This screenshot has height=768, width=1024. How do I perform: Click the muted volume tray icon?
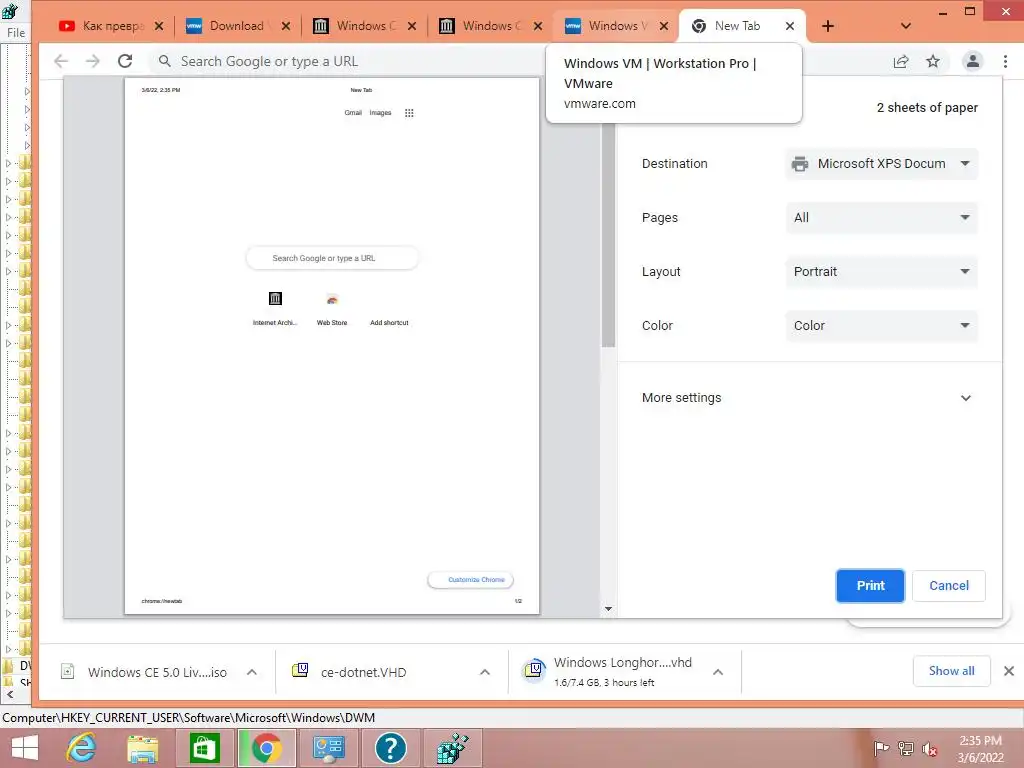(930, 749)
